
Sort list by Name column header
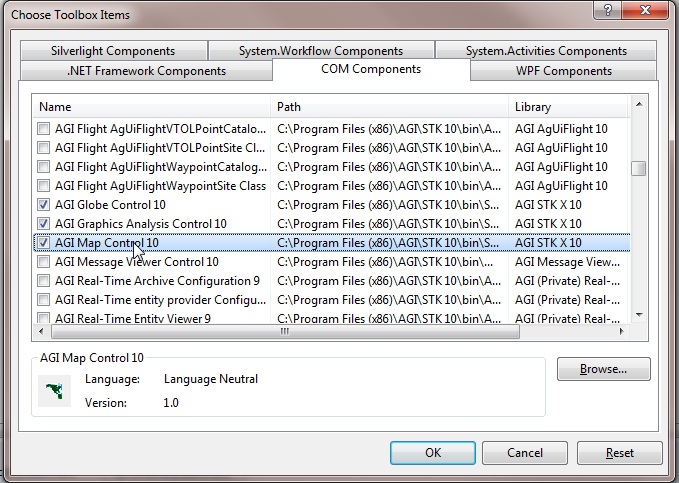pyautogui.click(x=153, y=106)
